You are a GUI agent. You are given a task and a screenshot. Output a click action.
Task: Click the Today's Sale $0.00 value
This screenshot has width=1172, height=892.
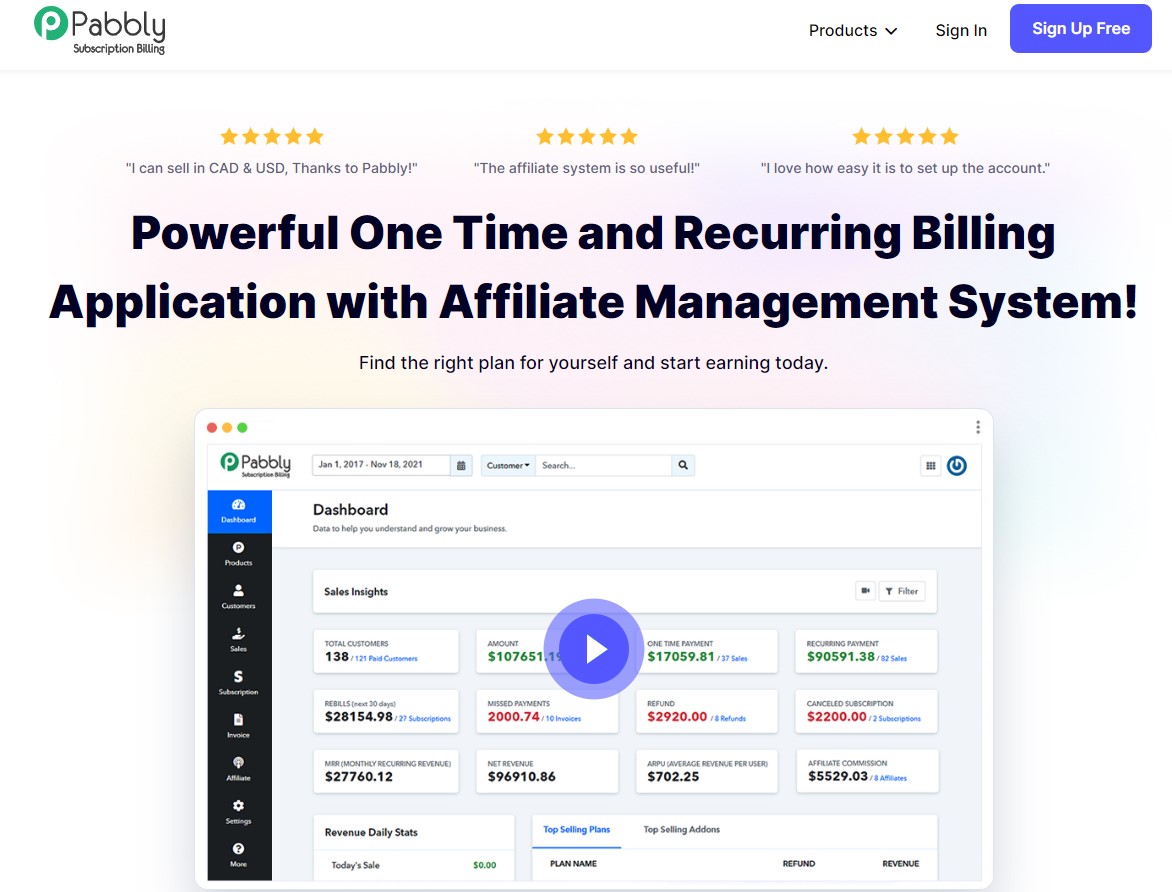[484, 865]
